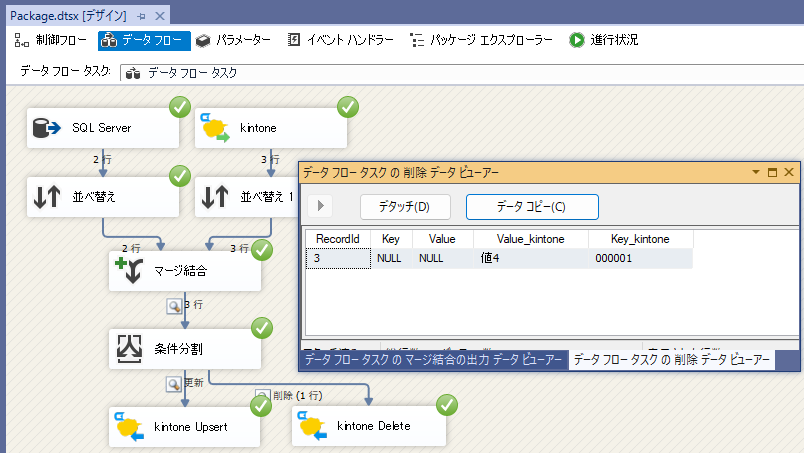Select the NULL cell in Value column

[x=443, y=258]
